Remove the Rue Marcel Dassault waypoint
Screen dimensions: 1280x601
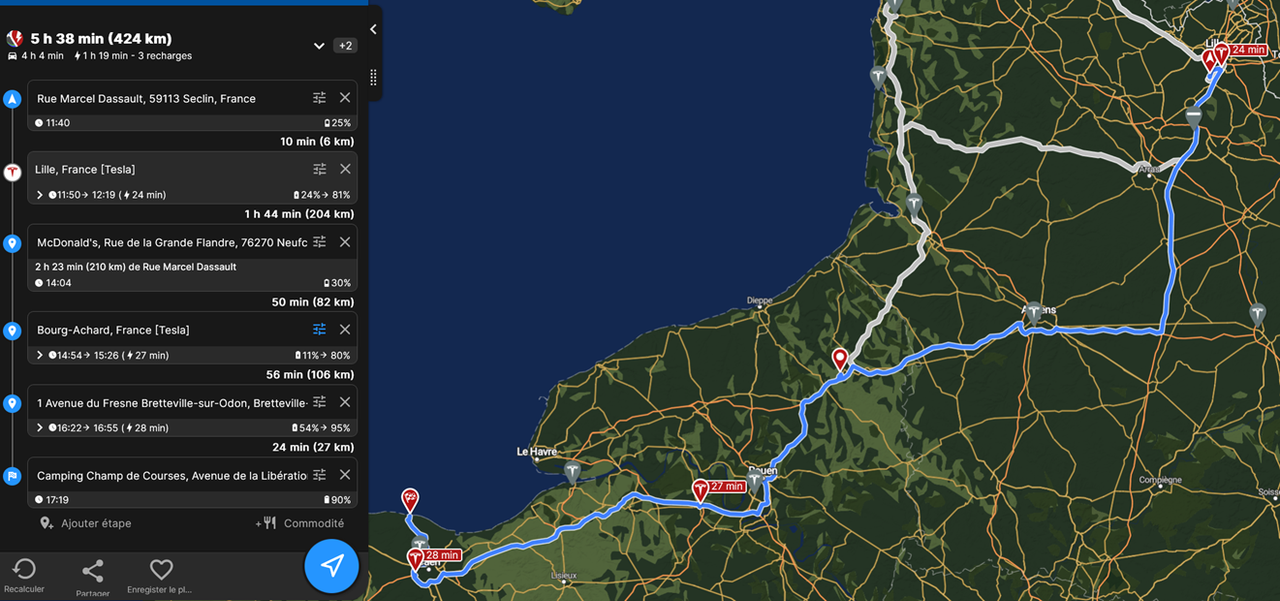pyautogui.click(x=345, y=97)
